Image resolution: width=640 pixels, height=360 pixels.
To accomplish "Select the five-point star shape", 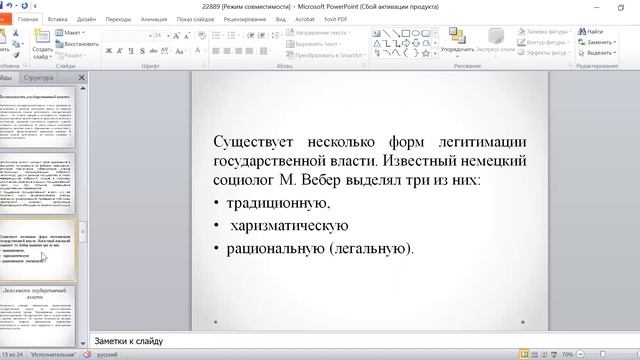I will (426, 53).
